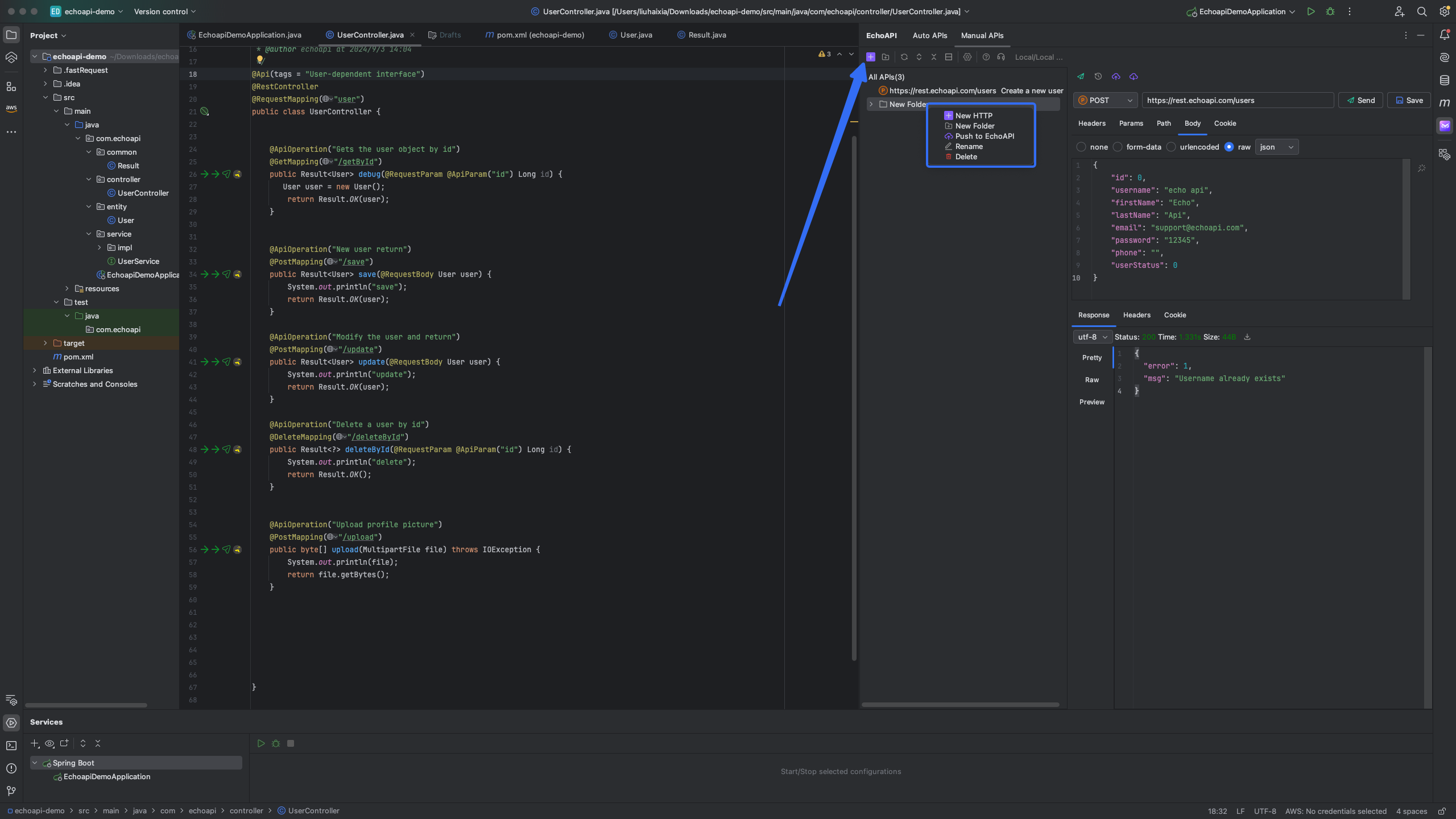Image resolution: width=1456 pixels, height=819 pixels.
Task: Click the help question mark icon
Action: pos(986,57)
